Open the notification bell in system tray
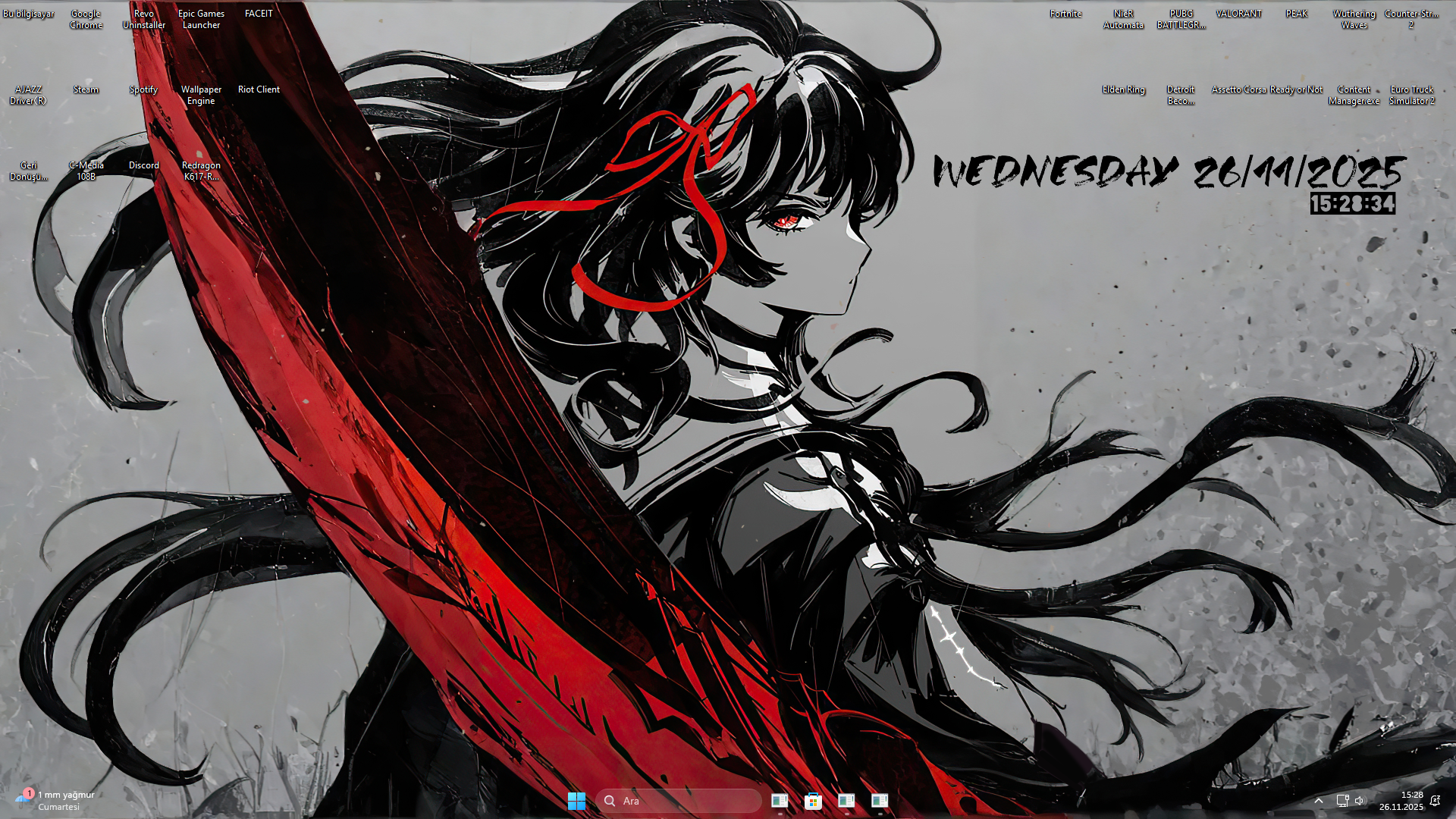 pos(1435,801)
